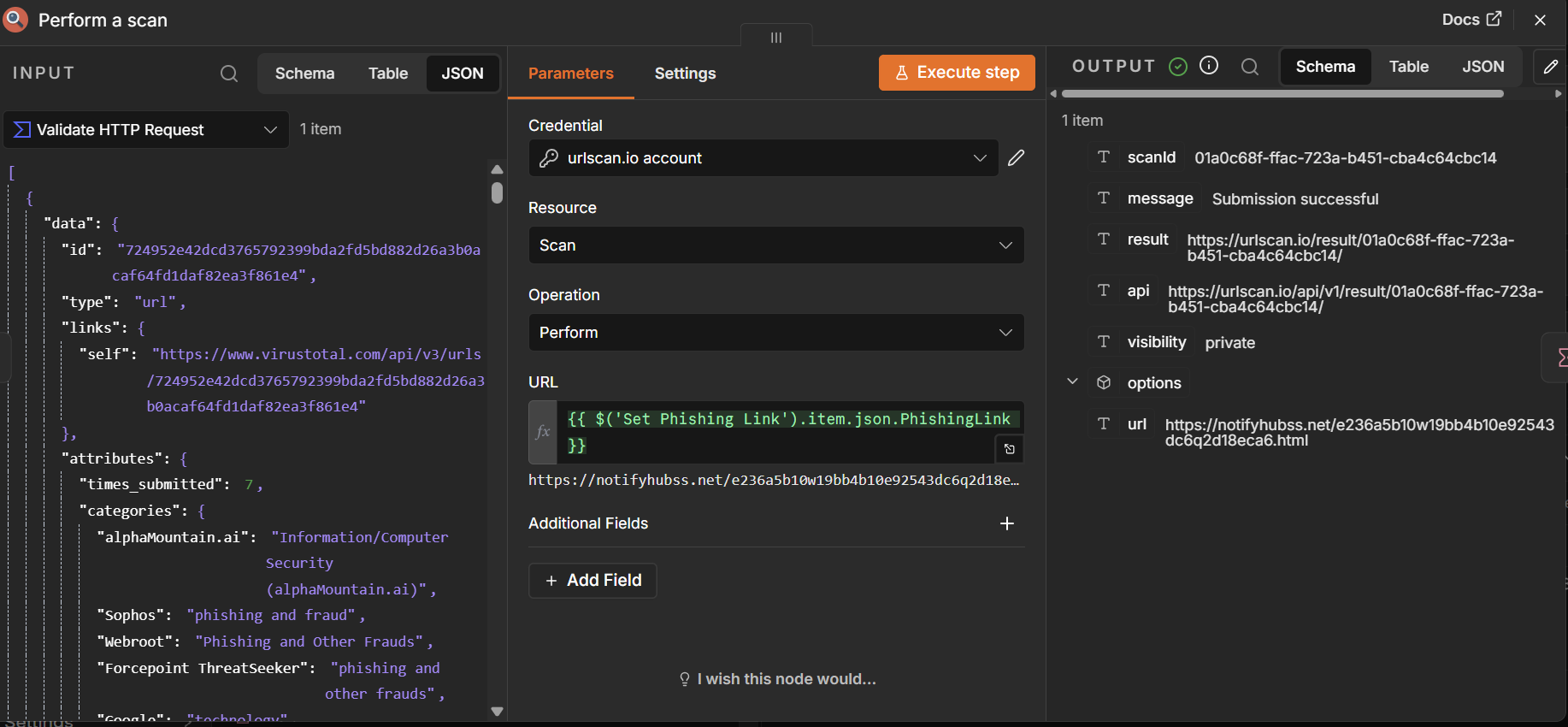Click the output horizontal scrollbar
Screen dimensions: 1568x727
click(1282, 94)
